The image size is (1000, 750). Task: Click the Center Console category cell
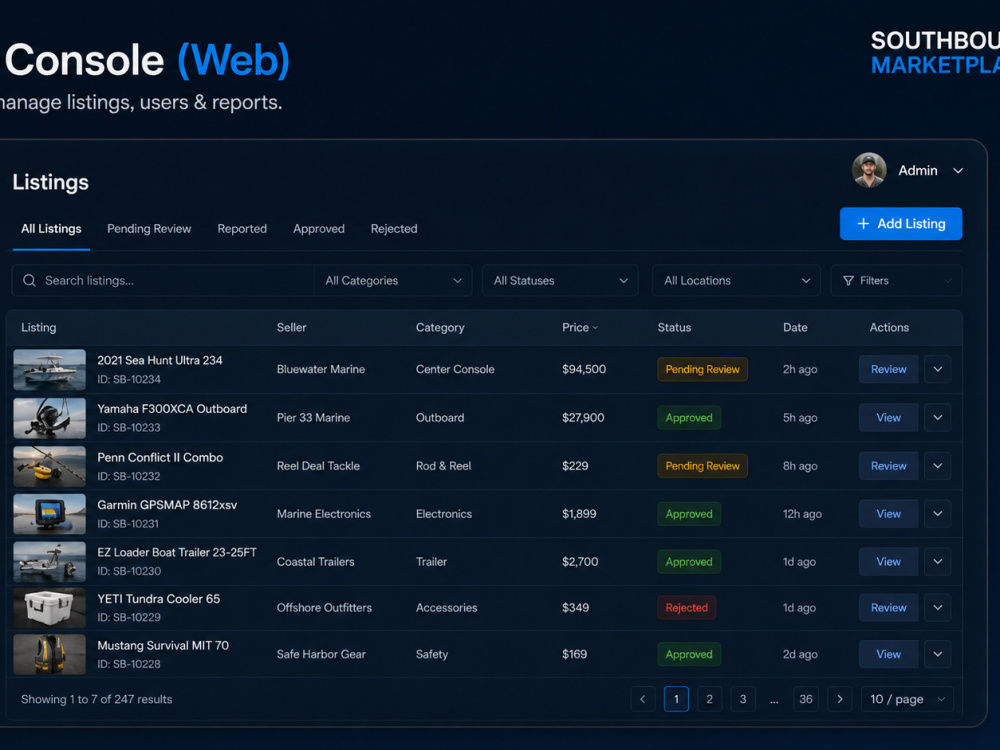point(455,369)
